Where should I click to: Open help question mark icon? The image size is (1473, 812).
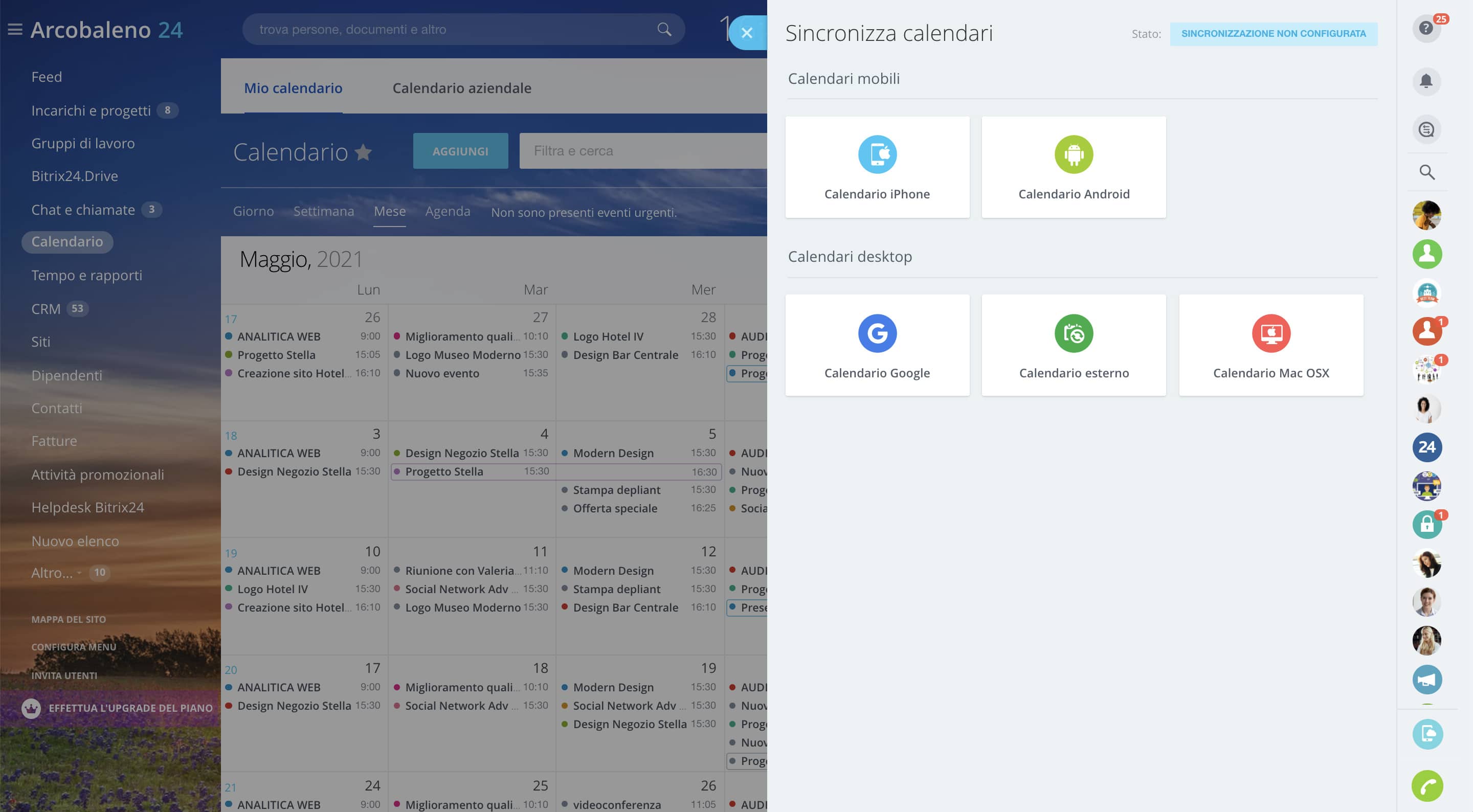[x=1426, y=28]
